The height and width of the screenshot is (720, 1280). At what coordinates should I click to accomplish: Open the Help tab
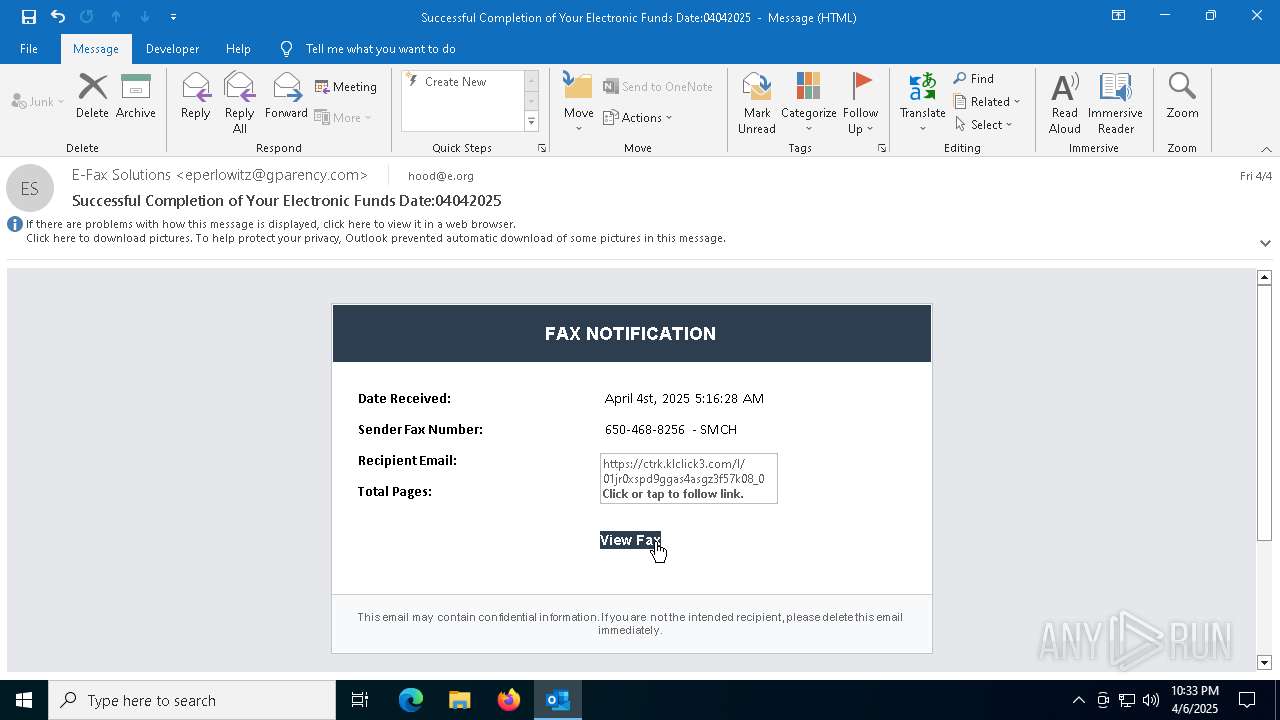tap(238, 49)
